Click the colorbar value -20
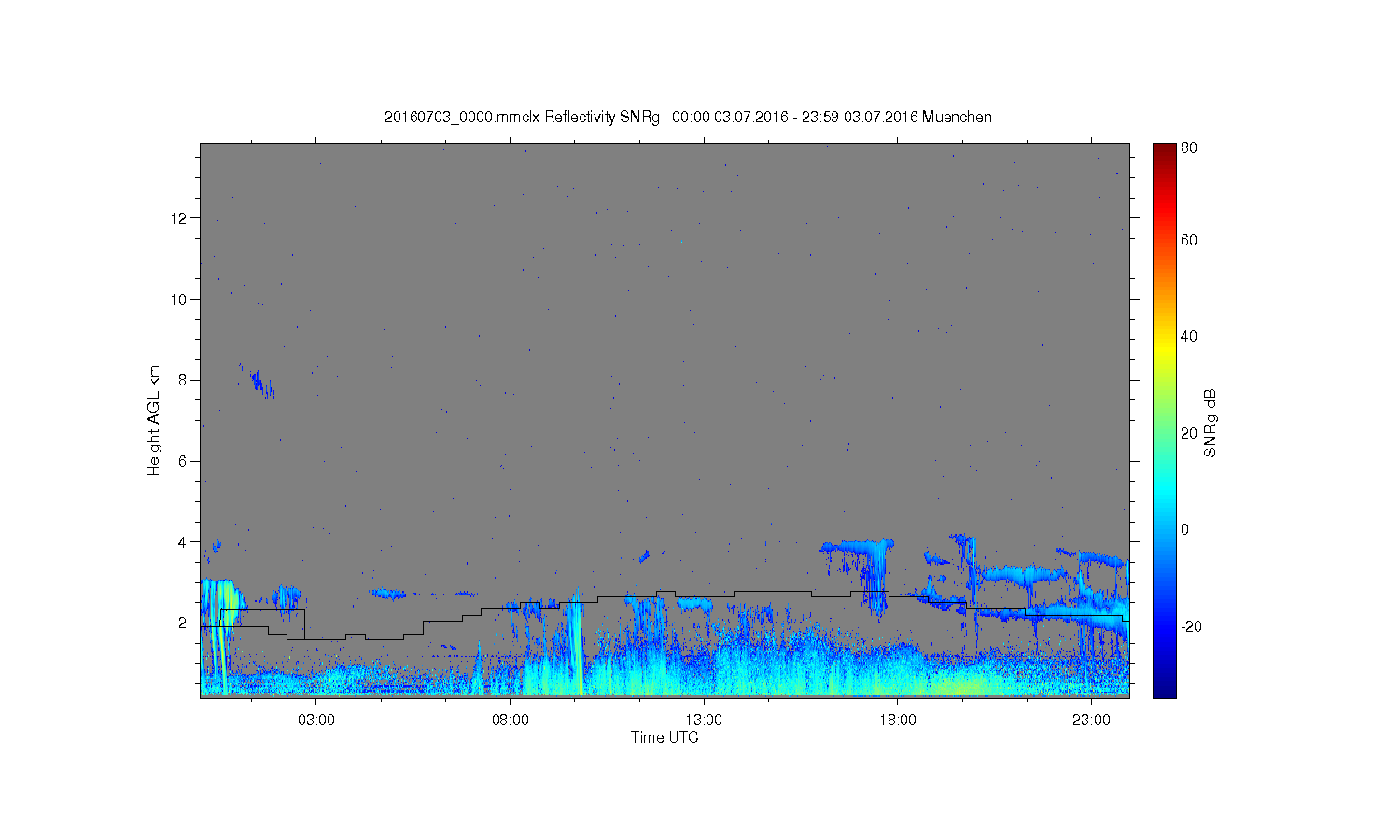The image size is (1400, 840). 1191,626
